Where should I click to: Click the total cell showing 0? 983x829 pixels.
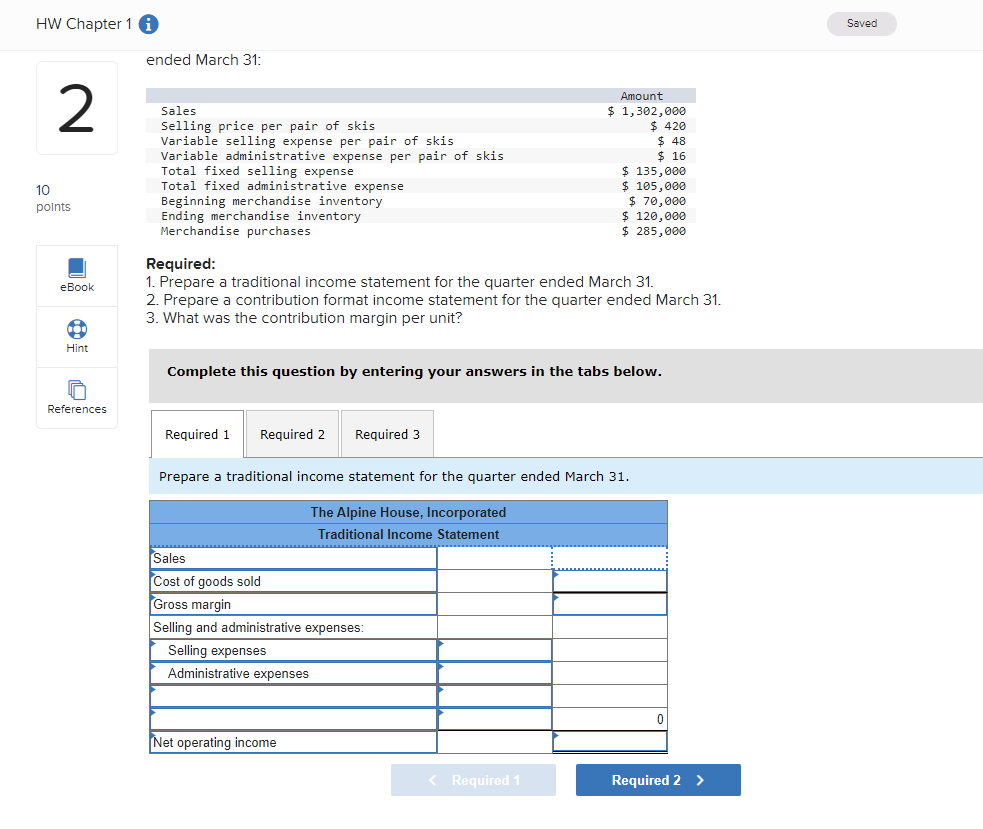[x=609, y=719]
